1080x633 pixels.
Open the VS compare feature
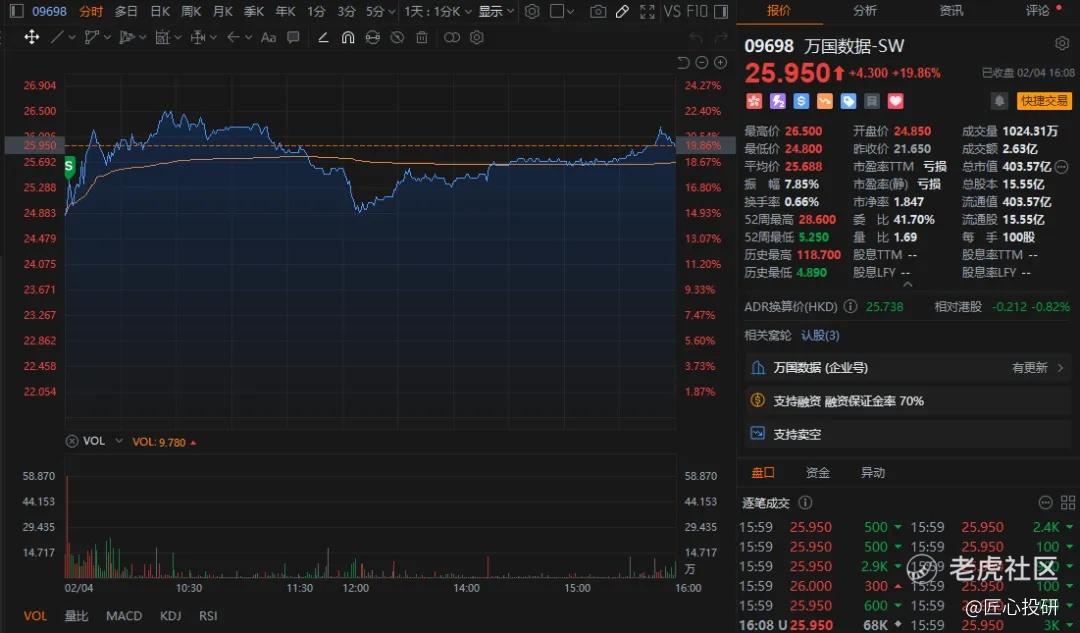click(x=672, y=11)
